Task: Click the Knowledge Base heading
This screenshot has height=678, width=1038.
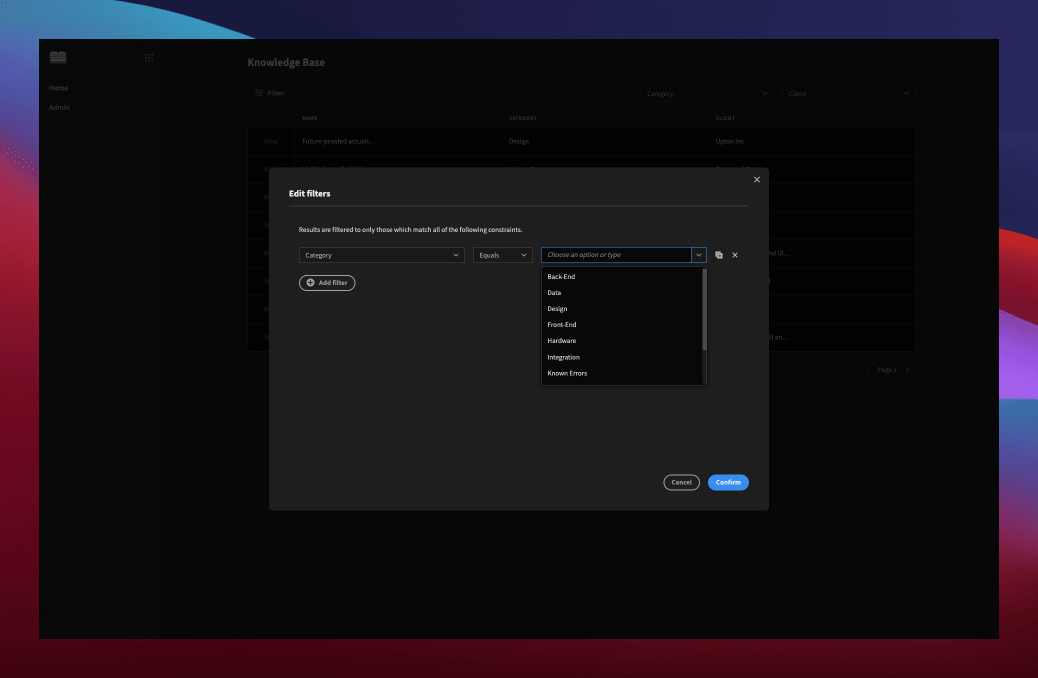Action: coord(286,62)
